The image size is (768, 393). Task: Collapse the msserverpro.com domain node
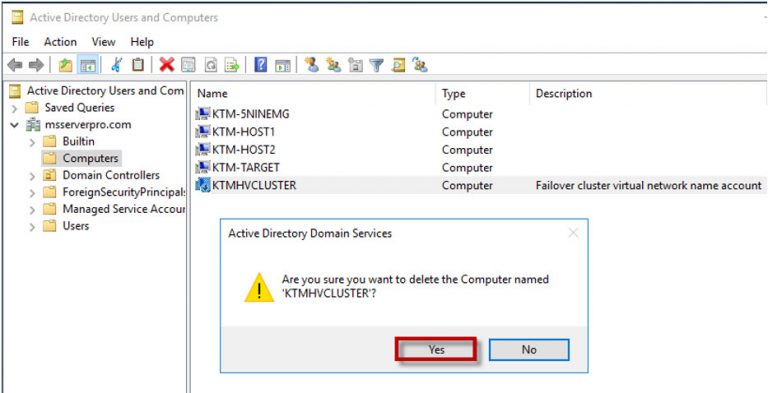pyautogui.click(x=15, y=124)
